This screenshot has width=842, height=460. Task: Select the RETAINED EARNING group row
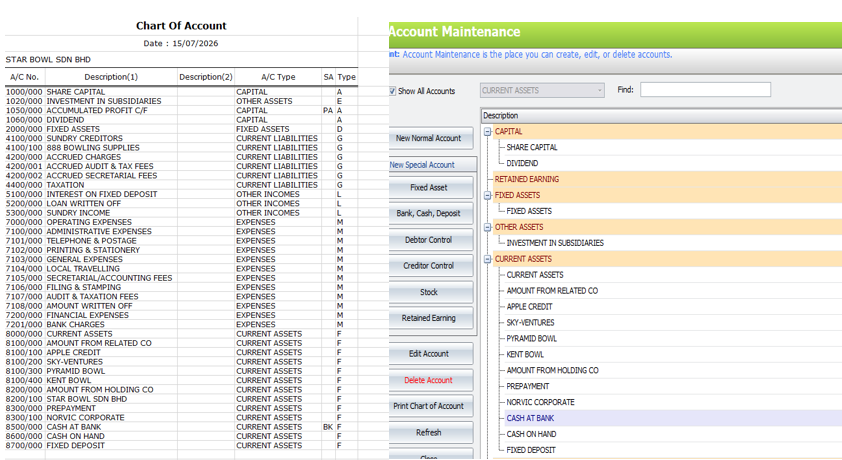click(x=667, y=179)
